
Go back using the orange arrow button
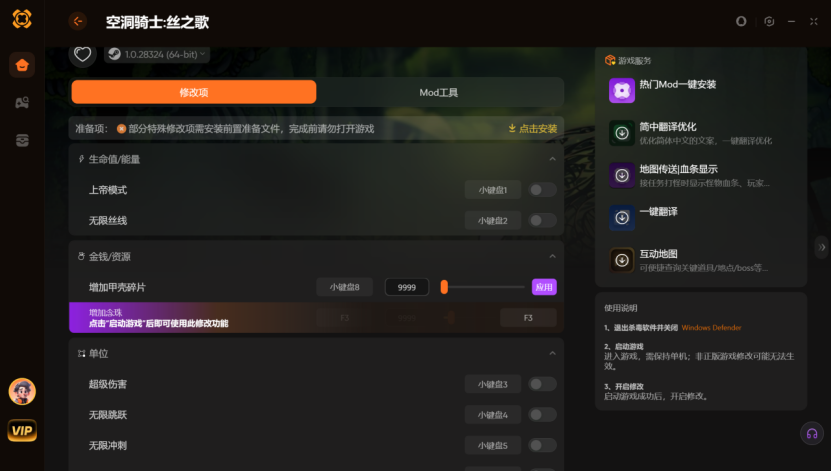[x=78, y=21]
